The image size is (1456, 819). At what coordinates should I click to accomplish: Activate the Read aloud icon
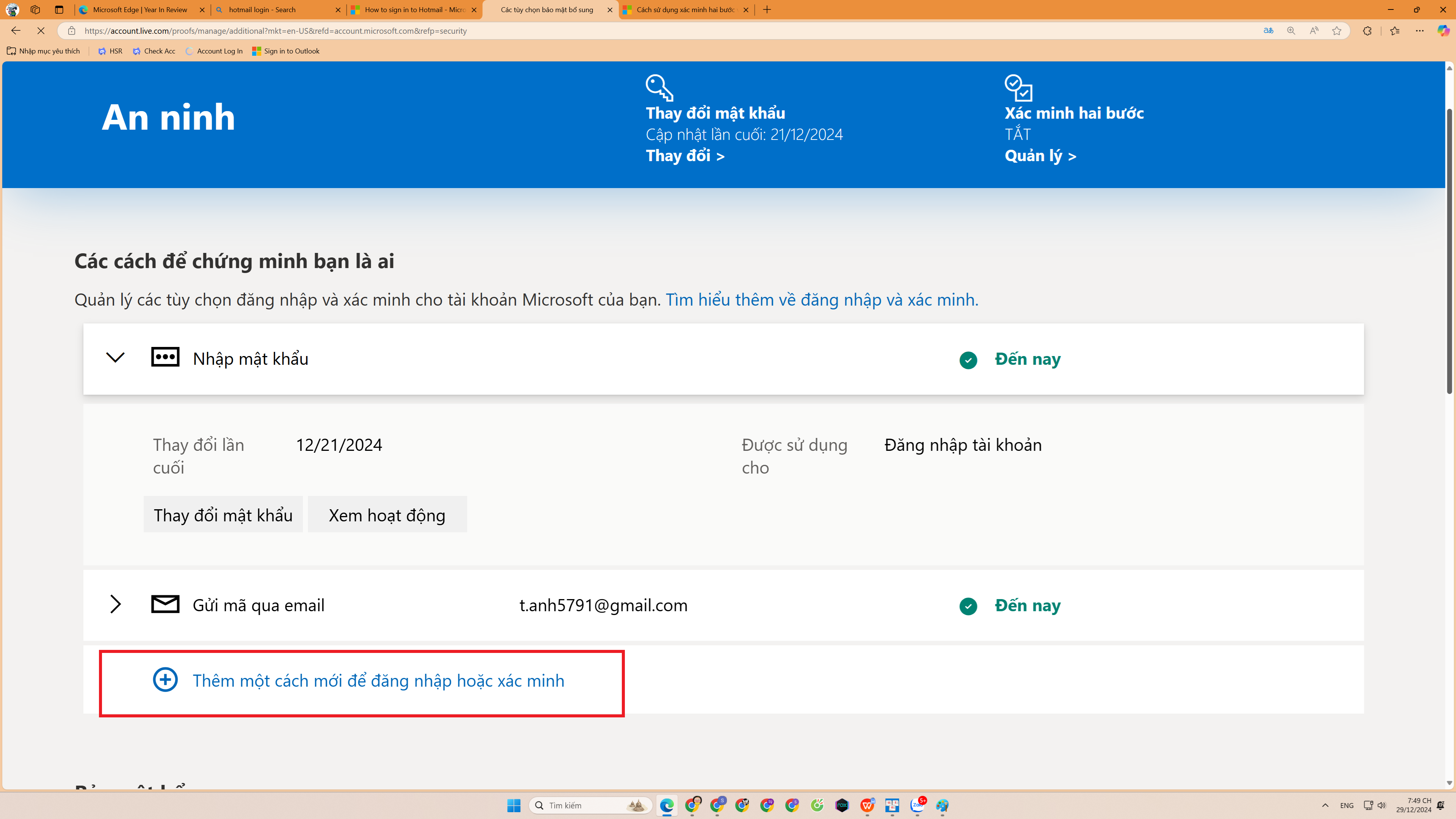tap(1313, 31)
